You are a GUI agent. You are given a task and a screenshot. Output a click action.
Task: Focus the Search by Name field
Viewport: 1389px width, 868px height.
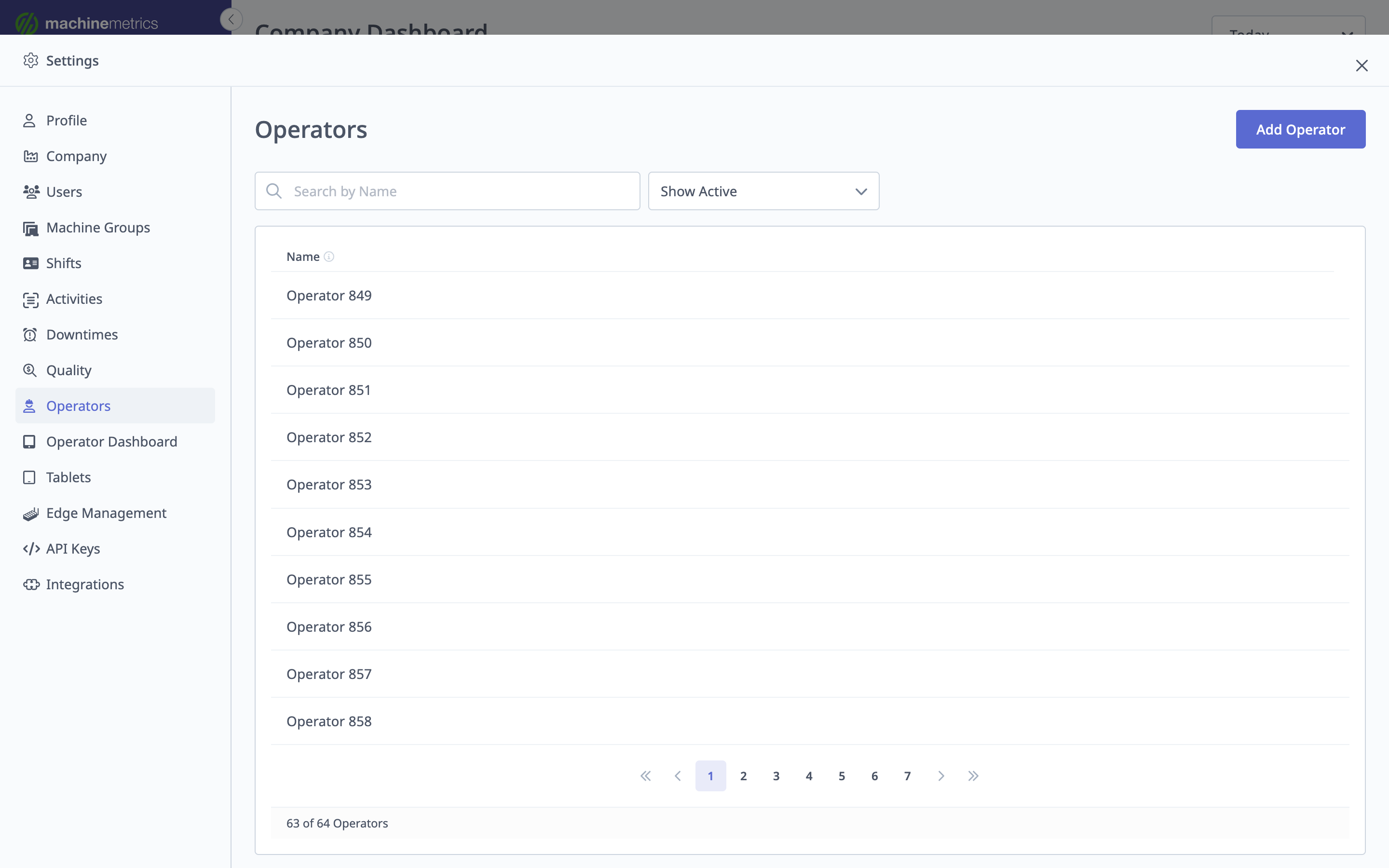[x=447, y=191]
